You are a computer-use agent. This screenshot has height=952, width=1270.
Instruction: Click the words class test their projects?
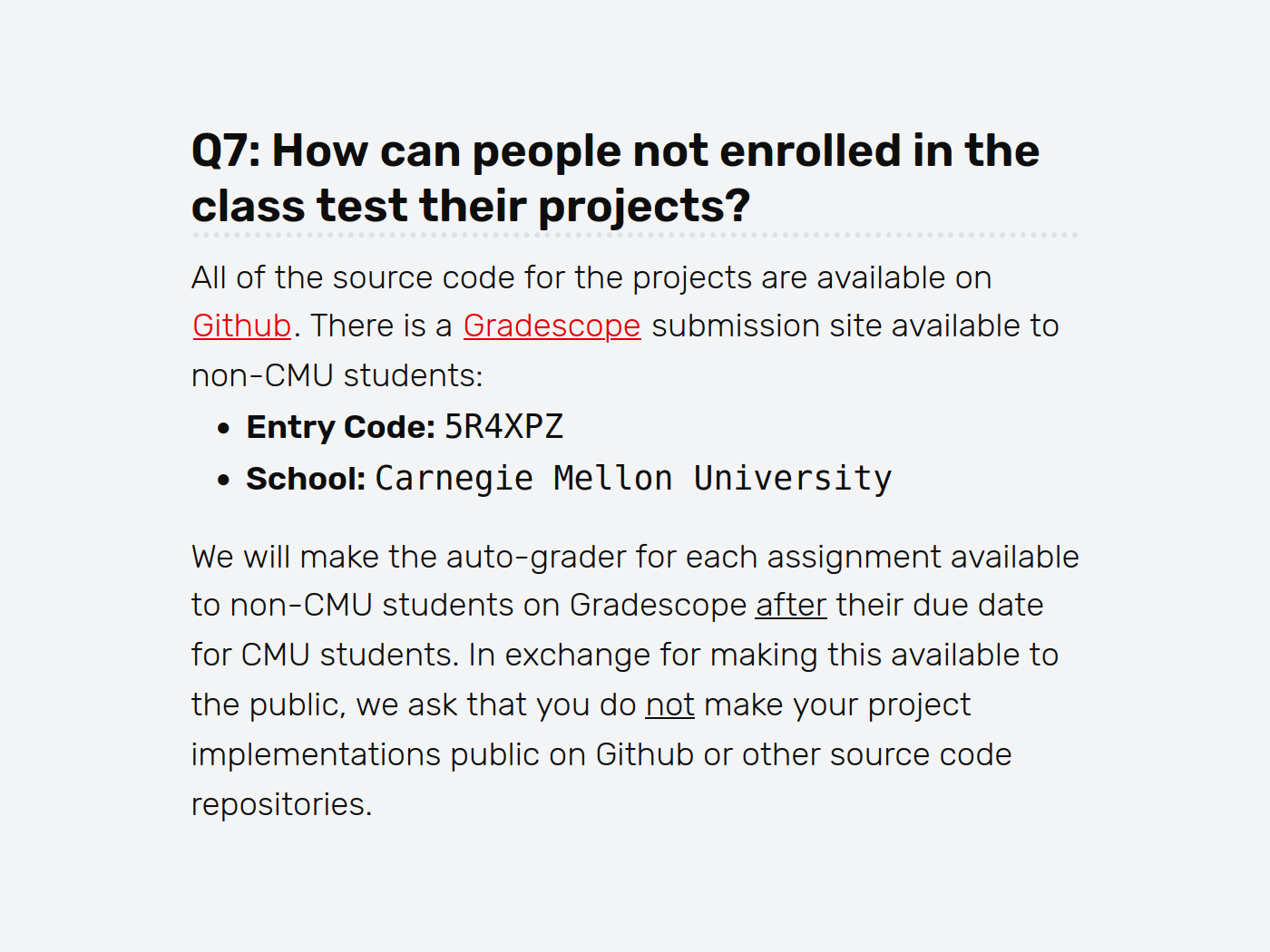(x=471, y=206)
